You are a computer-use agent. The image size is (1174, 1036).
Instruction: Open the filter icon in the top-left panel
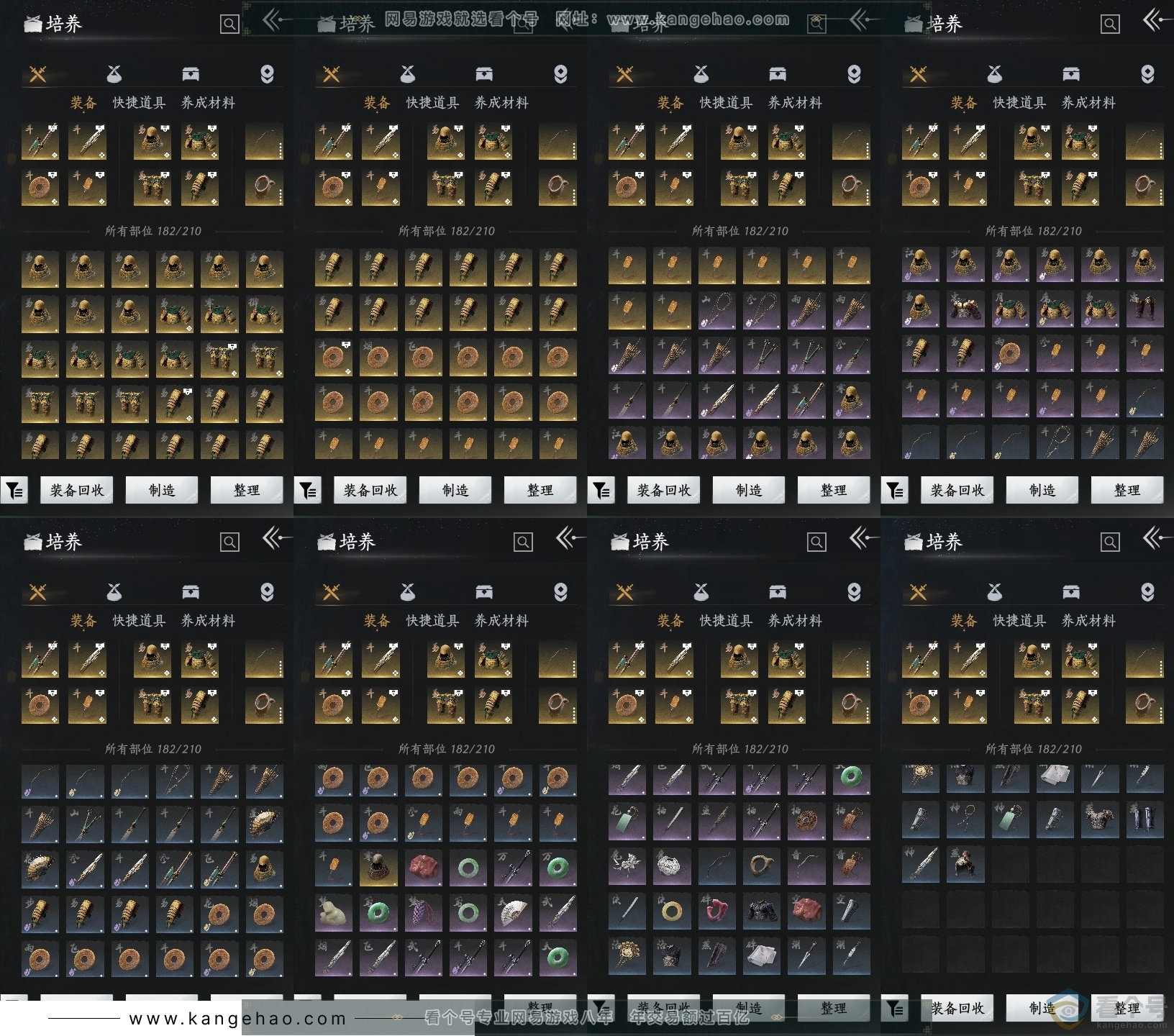click(x=14, y=491)
